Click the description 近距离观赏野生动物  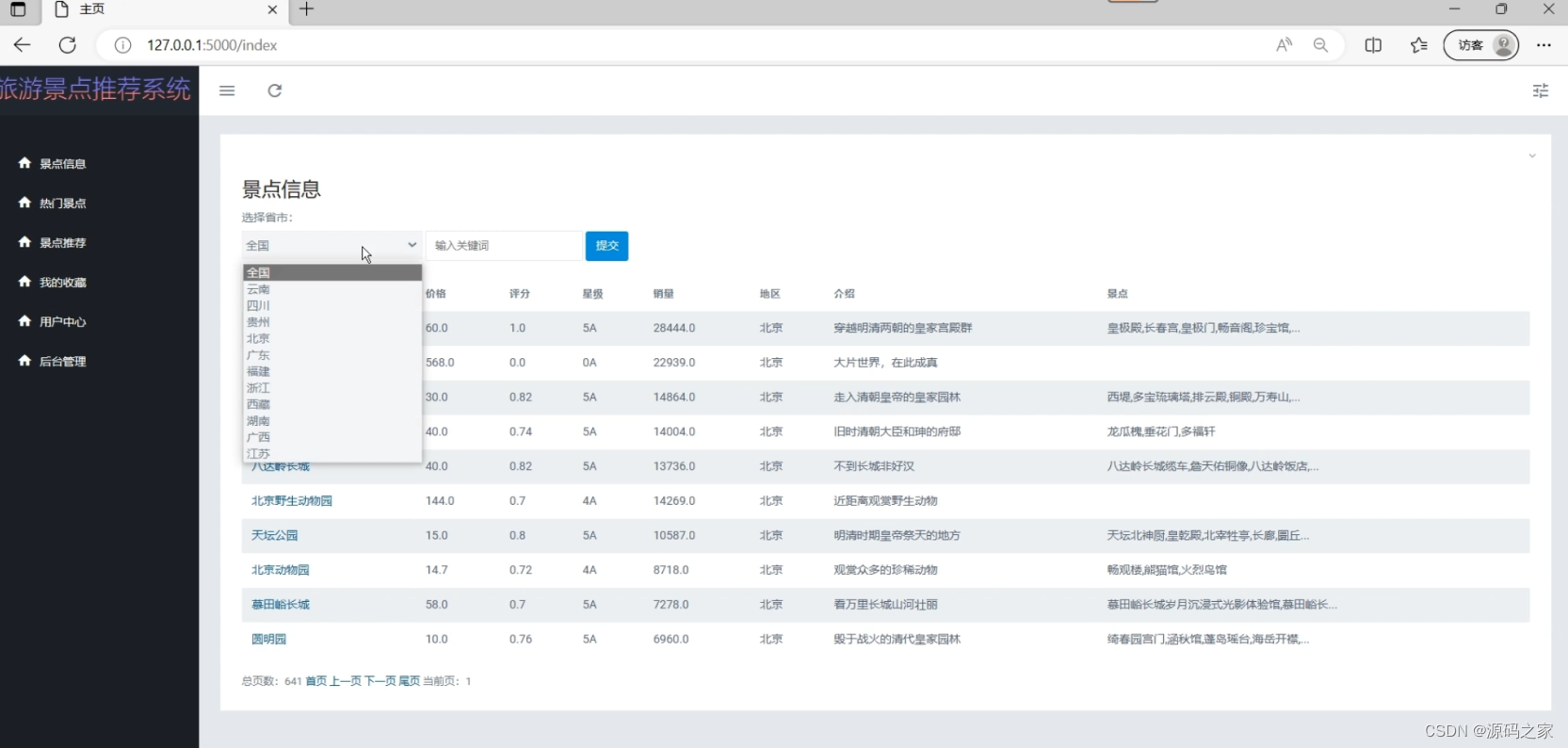(885, 501)
